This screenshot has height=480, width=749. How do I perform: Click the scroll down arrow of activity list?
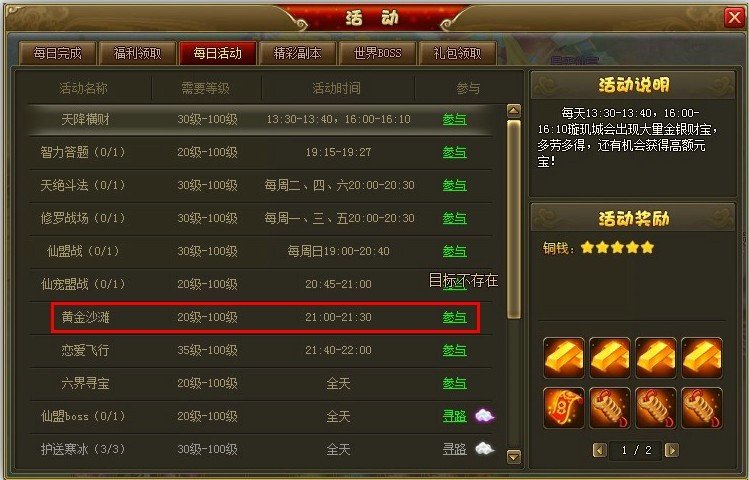point(514,456)
